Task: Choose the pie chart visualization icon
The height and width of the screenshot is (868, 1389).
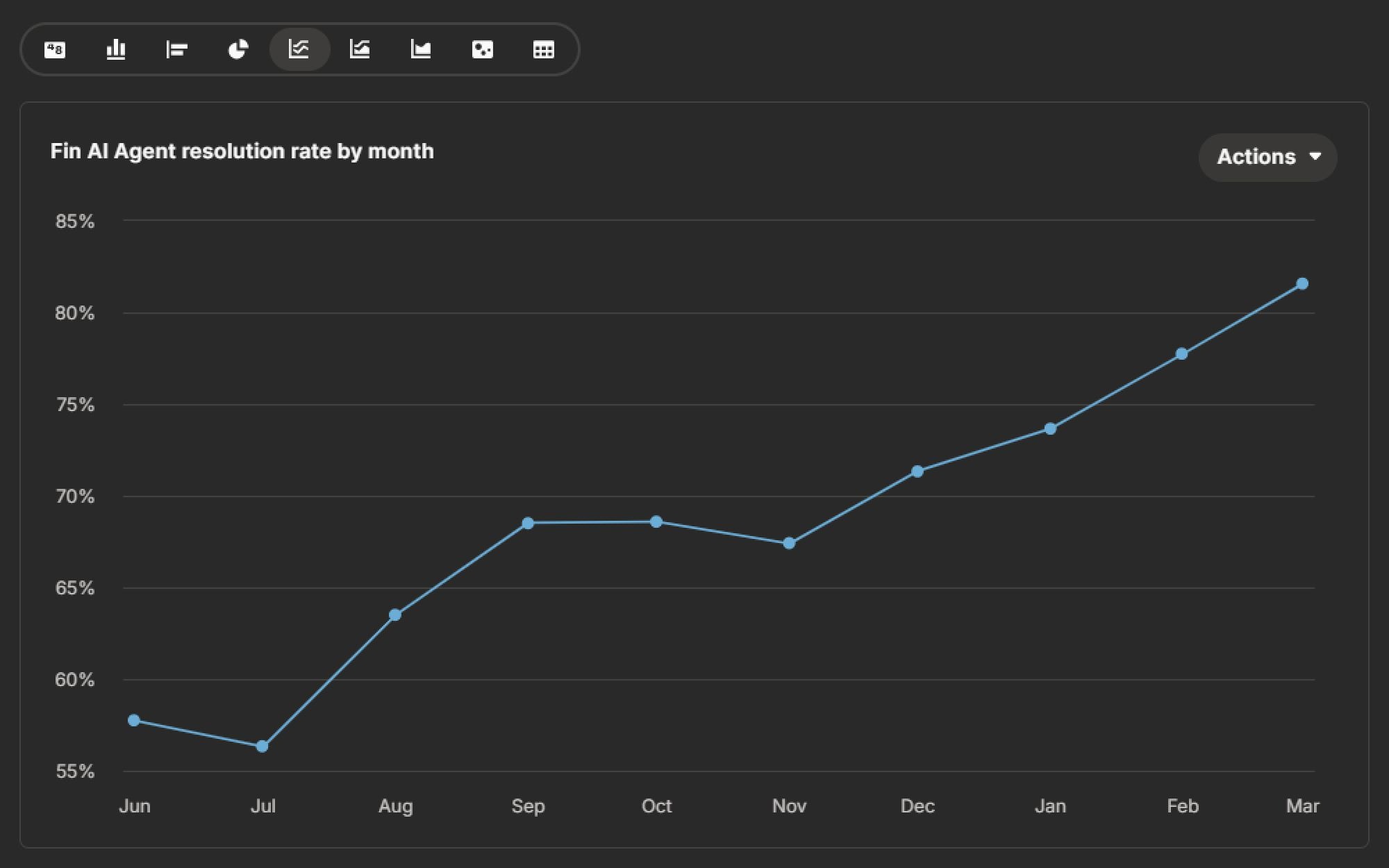Action: (x=238, y=49)
